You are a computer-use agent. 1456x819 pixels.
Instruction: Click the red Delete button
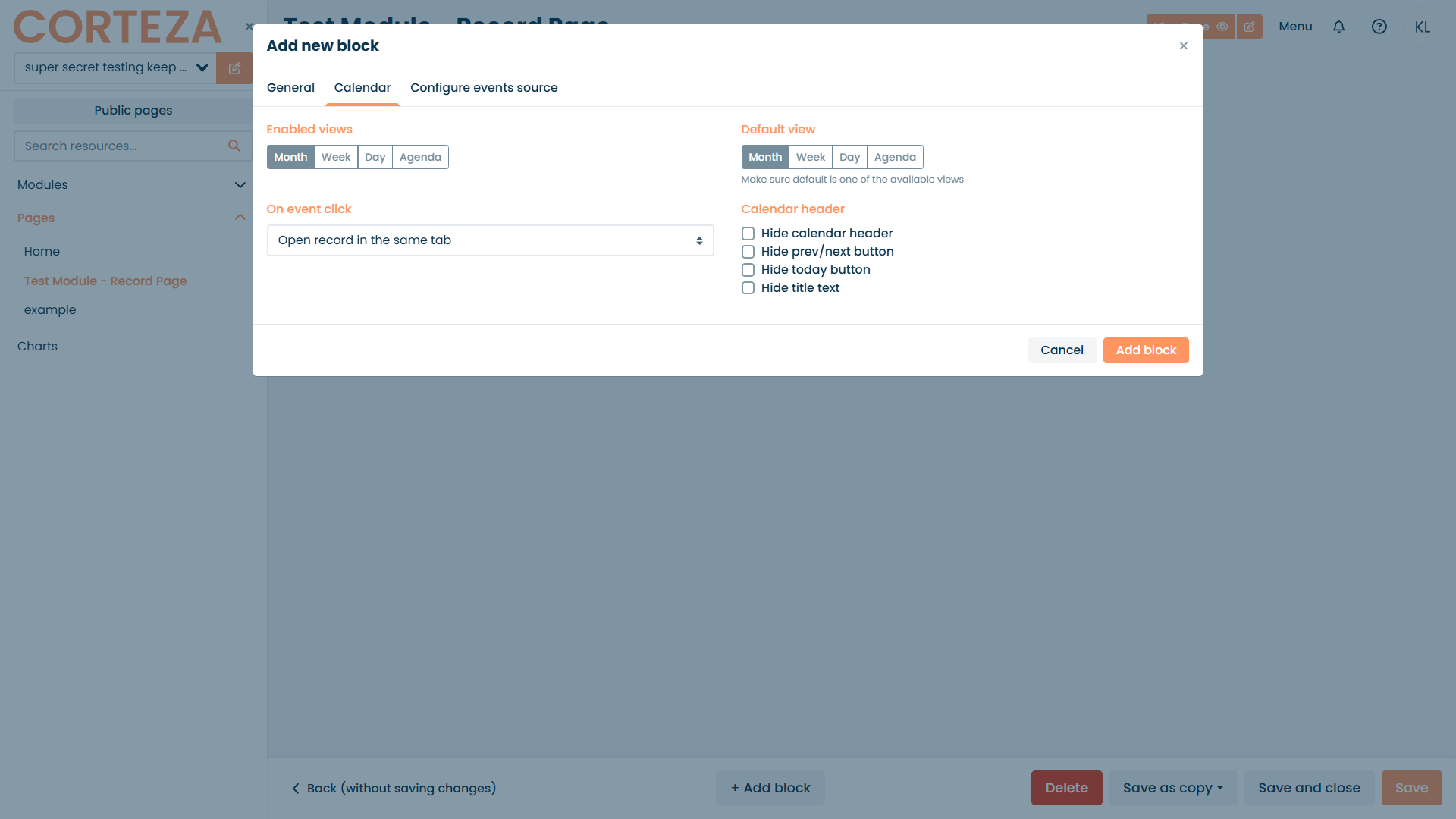(x=1066, y=788)
